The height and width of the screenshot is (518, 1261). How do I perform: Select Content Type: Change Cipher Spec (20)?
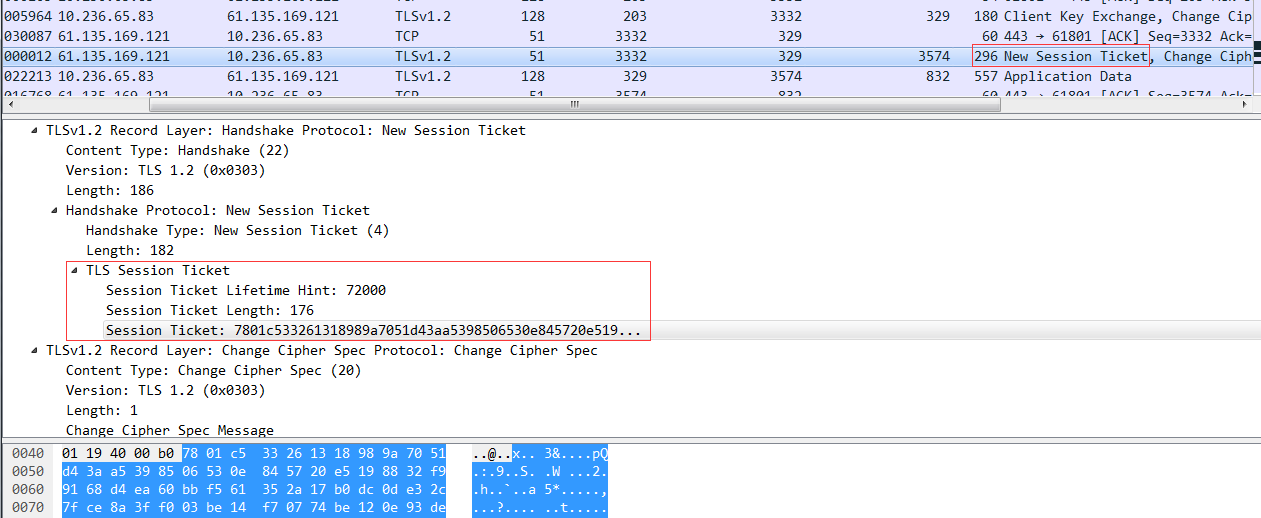(x=214, y=370)
